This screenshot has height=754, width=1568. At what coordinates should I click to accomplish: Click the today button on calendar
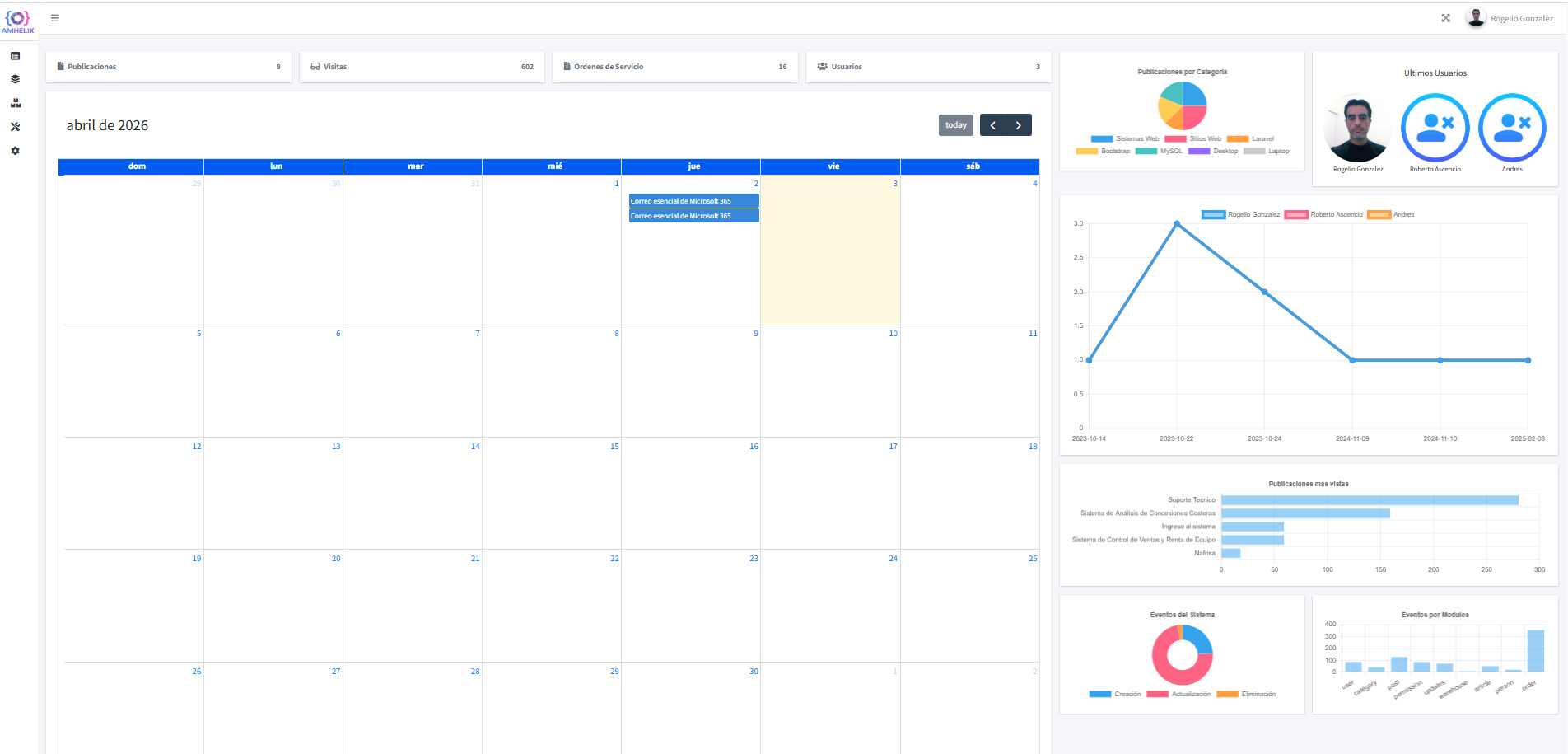955,125
